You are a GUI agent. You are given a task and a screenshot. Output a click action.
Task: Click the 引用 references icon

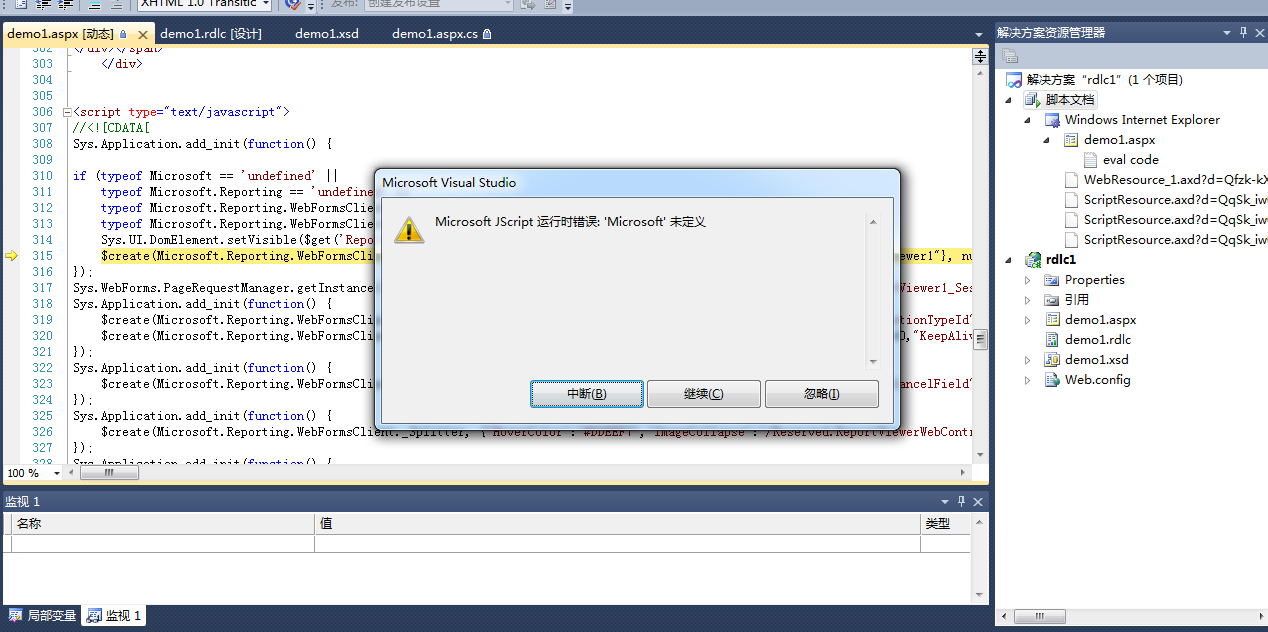tap(1052, 299)
